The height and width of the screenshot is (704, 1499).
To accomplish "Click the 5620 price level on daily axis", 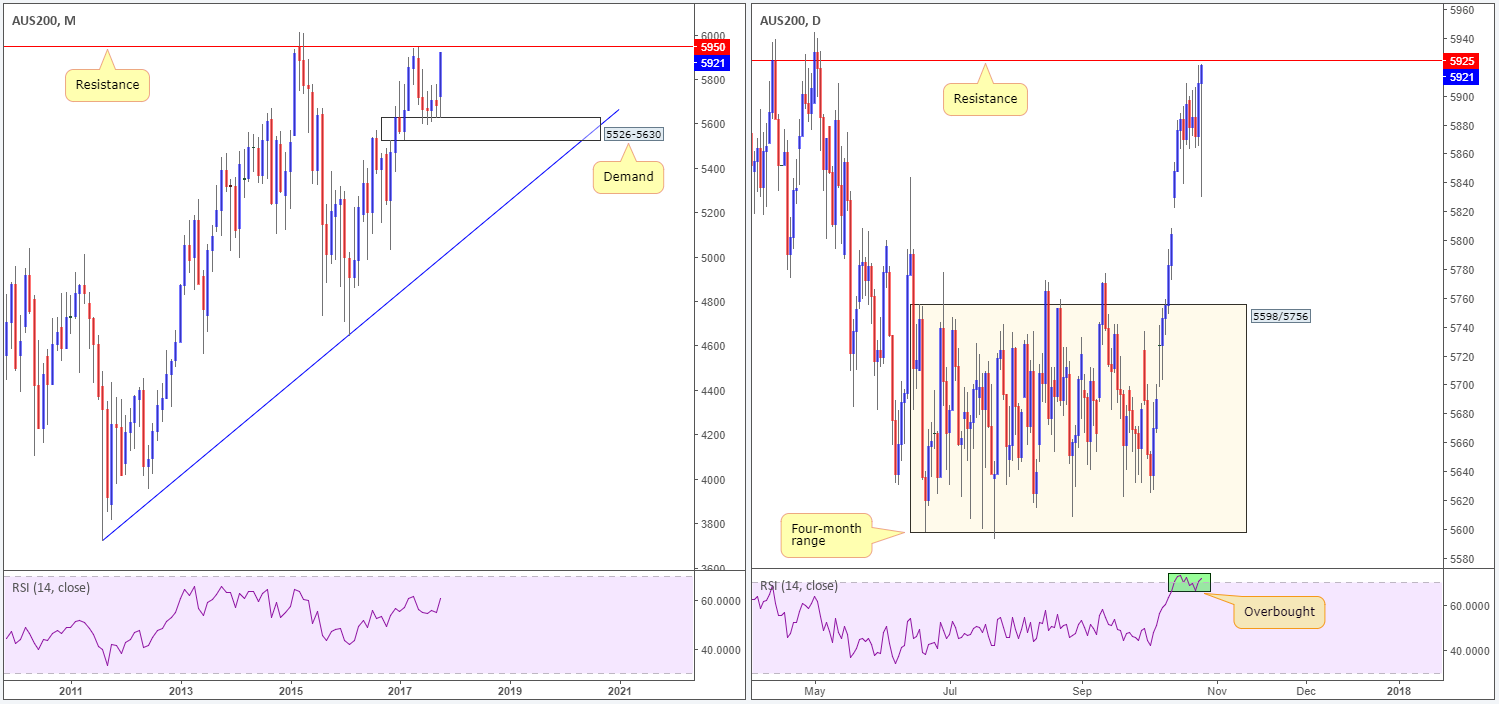I will click(x=1463, y=500).
